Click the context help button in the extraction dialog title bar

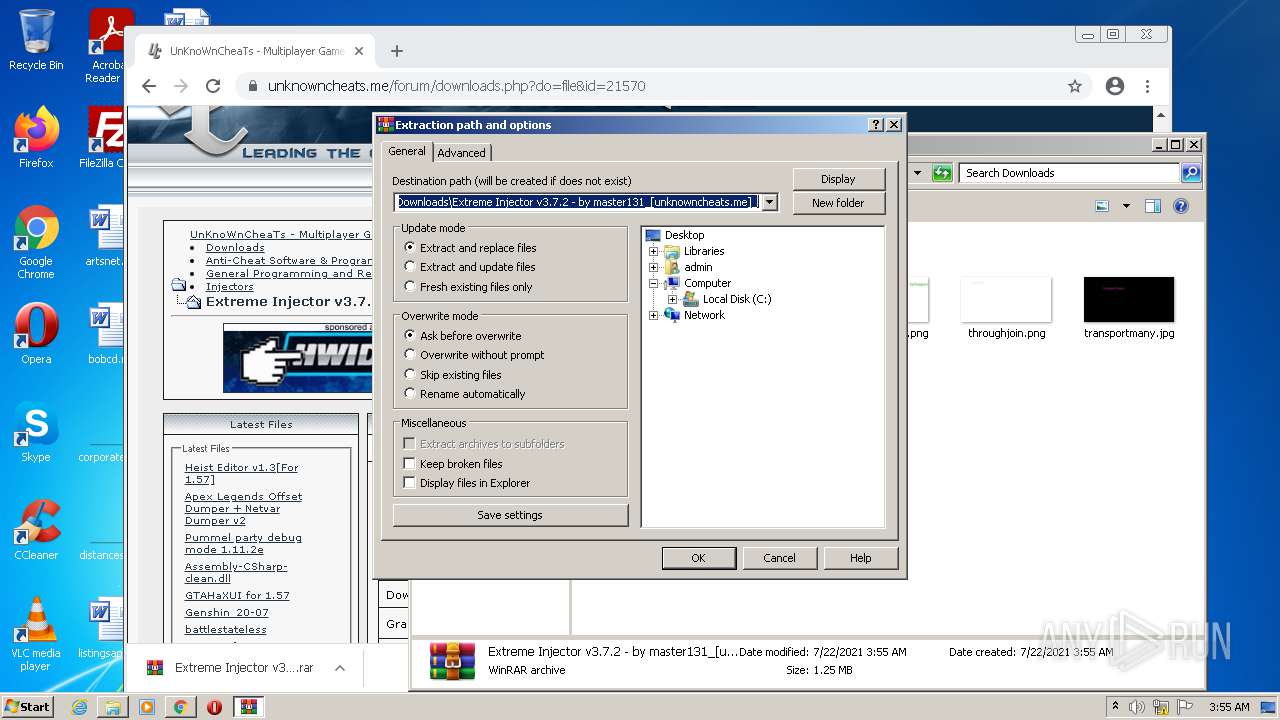tap(877, 125)
